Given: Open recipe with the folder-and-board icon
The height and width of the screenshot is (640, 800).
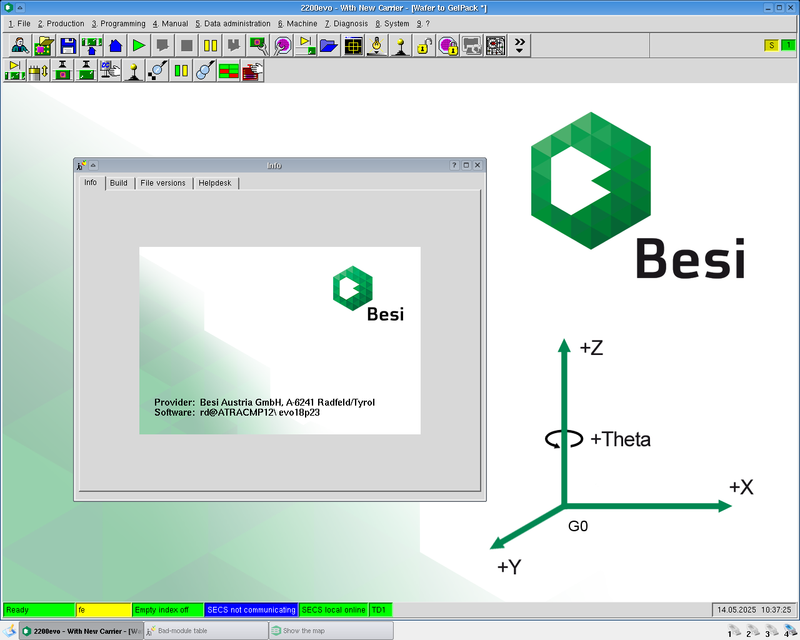Looking at the screenshot, I should [44, 45].
